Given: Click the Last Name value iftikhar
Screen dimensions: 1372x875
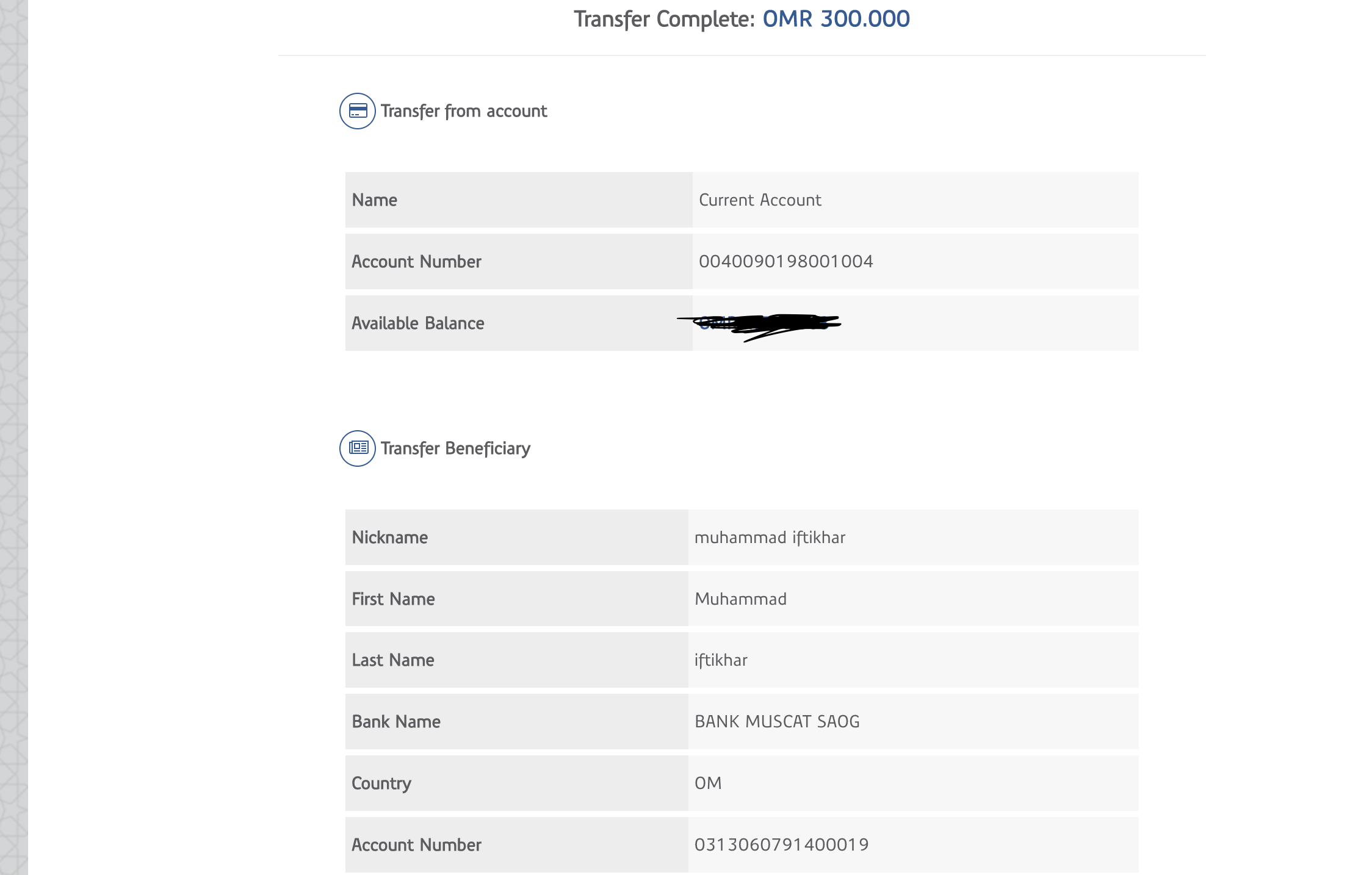Looking at the screenshot, I should 721,660.
